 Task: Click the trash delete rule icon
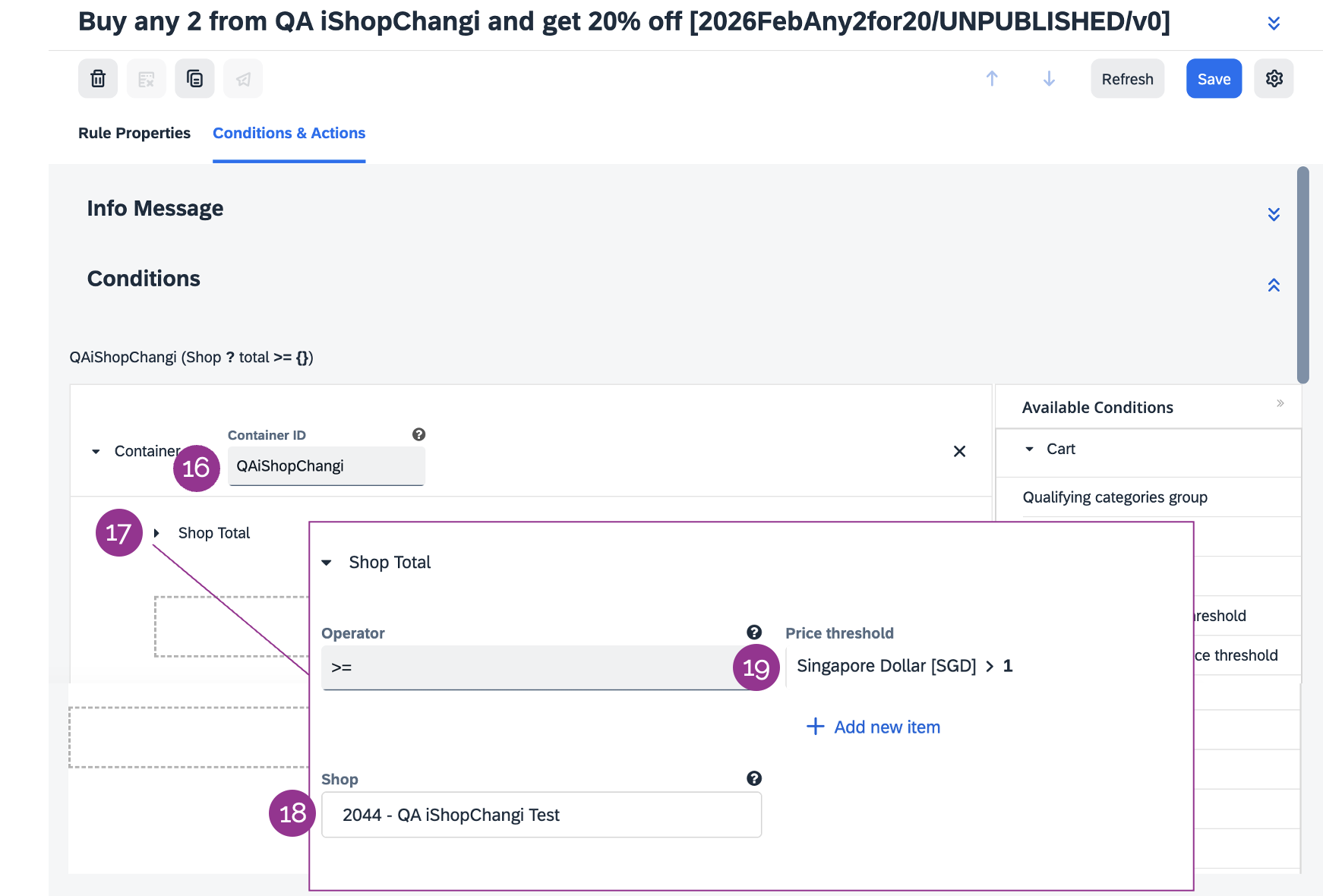point(98,79)
